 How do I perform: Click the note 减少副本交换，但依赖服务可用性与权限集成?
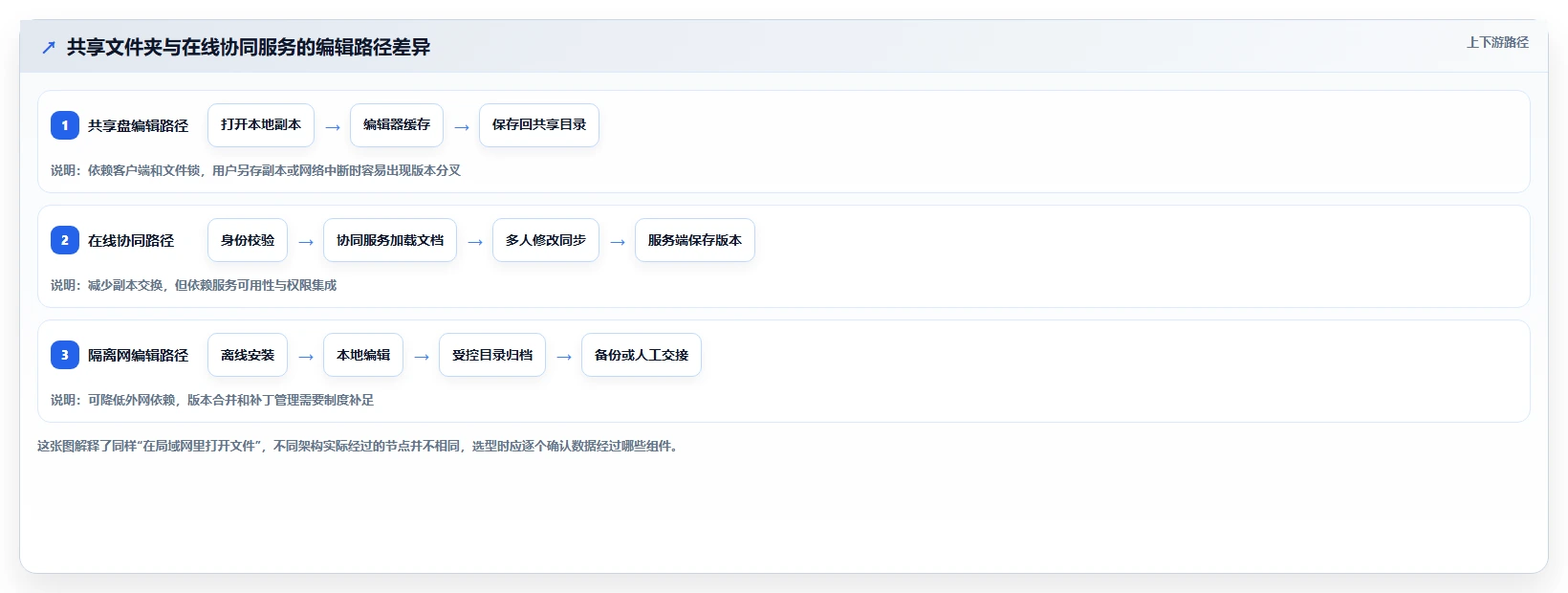[x=193, y=285]
